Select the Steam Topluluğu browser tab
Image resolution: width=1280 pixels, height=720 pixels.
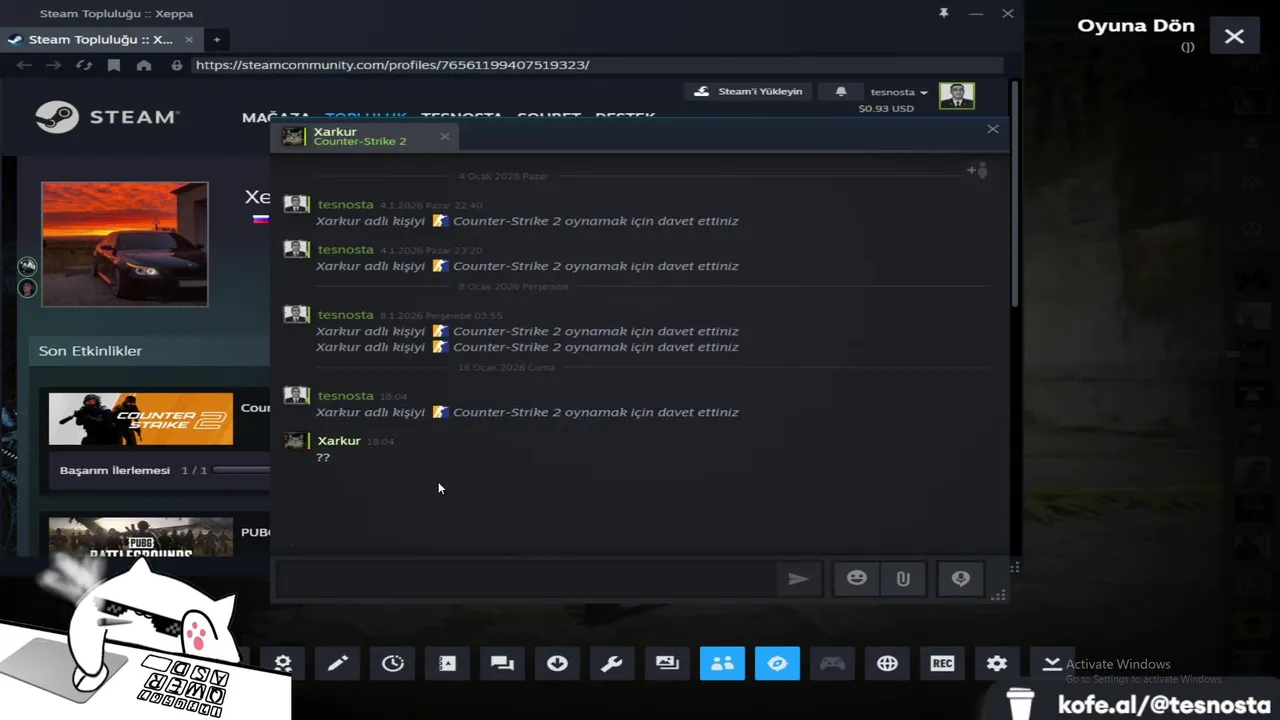pos(100,39)
